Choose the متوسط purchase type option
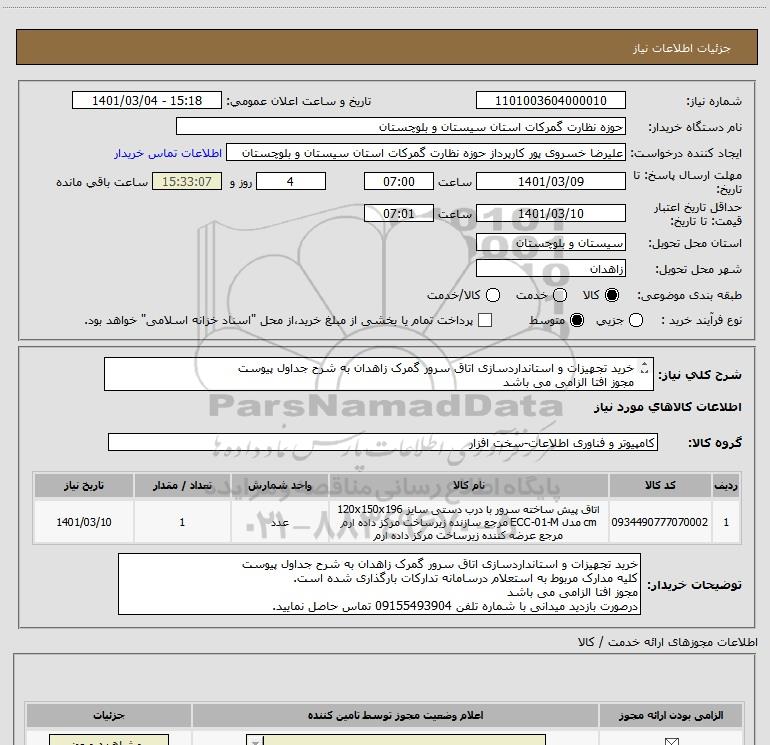This screenshot has width=770, height=745. pyautogui.click(x=577, y=320)
